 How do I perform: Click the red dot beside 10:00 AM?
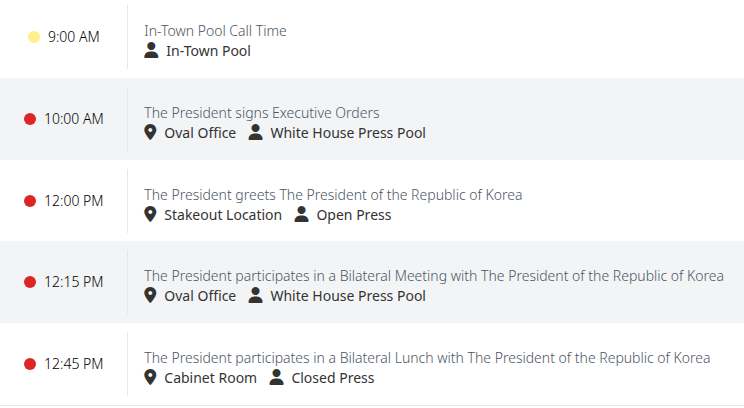tap(30, 119)
